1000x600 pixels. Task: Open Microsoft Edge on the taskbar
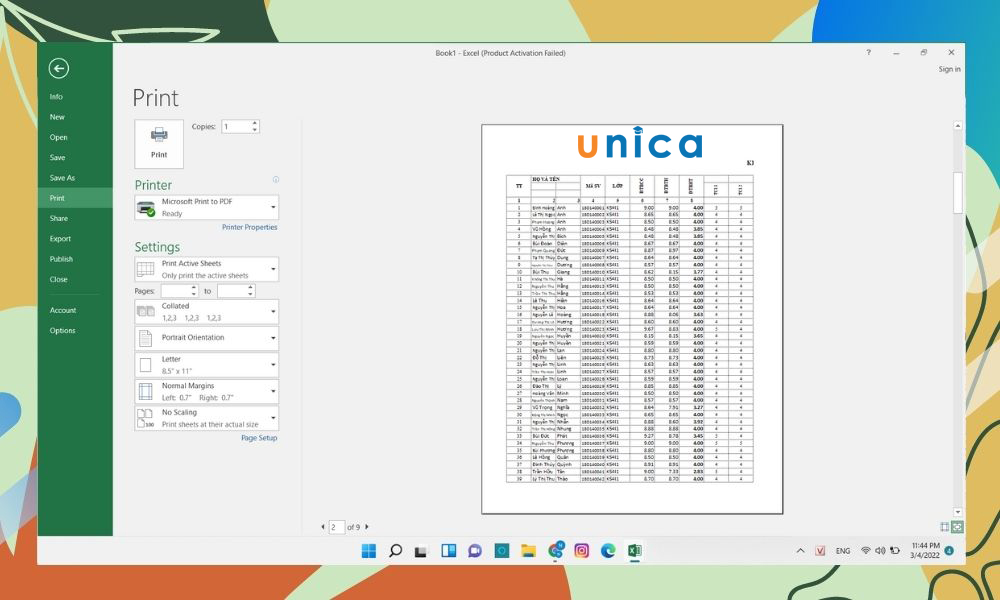(x=608, y=550)
